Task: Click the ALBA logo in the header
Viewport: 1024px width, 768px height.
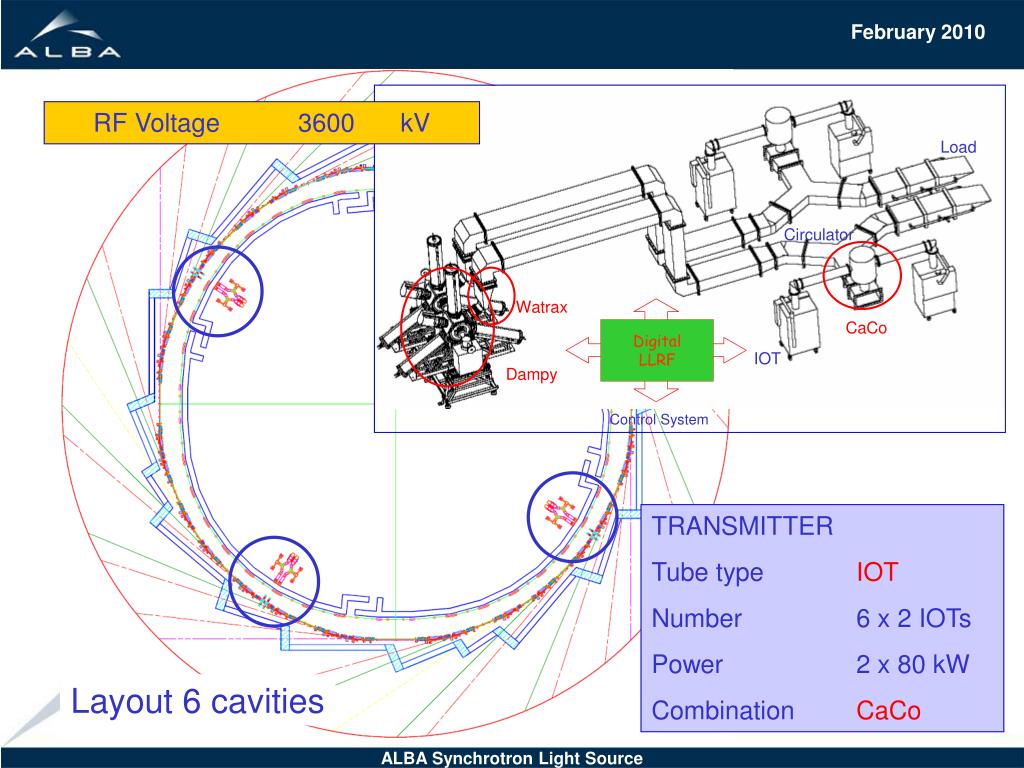Action: 68,35
